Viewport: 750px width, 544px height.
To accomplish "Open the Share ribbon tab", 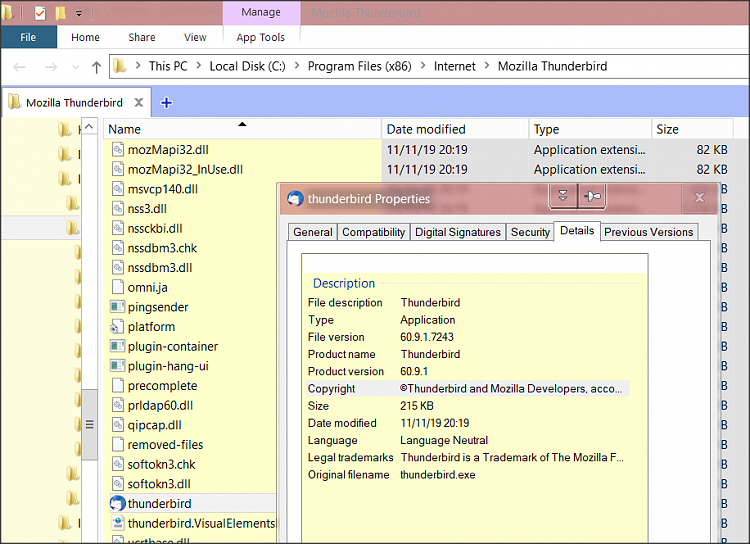I will (142, 37).
